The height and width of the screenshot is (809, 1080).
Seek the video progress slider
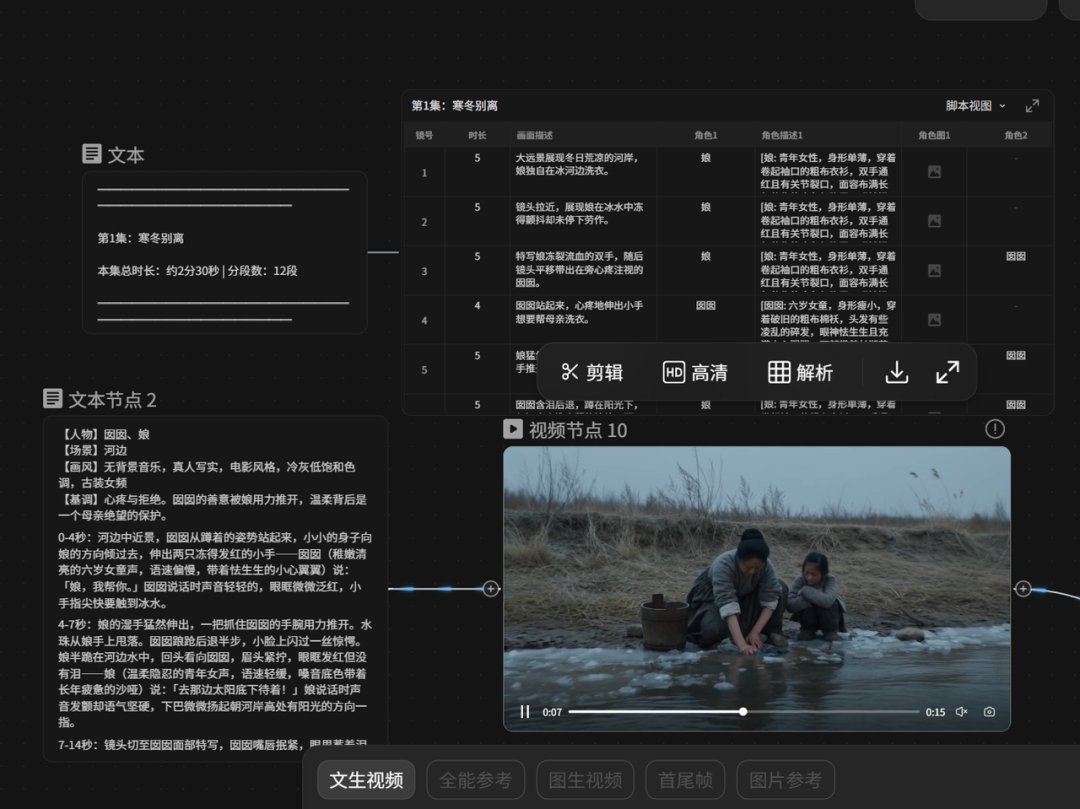(744, 711)
